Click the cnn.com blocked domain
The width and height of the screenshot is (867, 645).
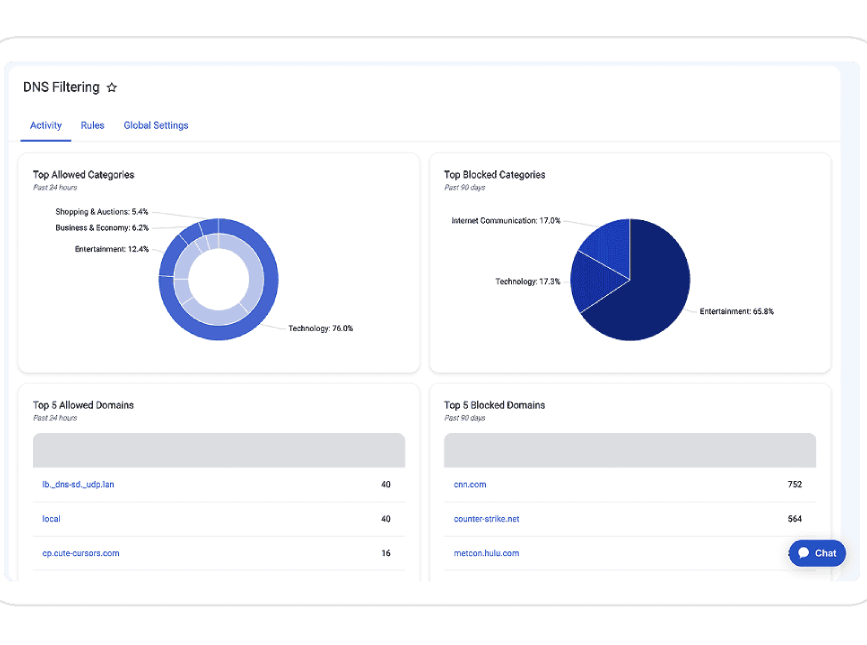(x=470, y=485)
